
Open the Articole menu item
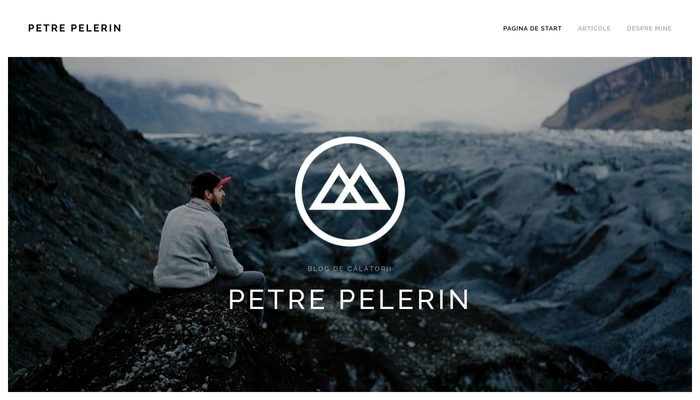coord(594,28)
